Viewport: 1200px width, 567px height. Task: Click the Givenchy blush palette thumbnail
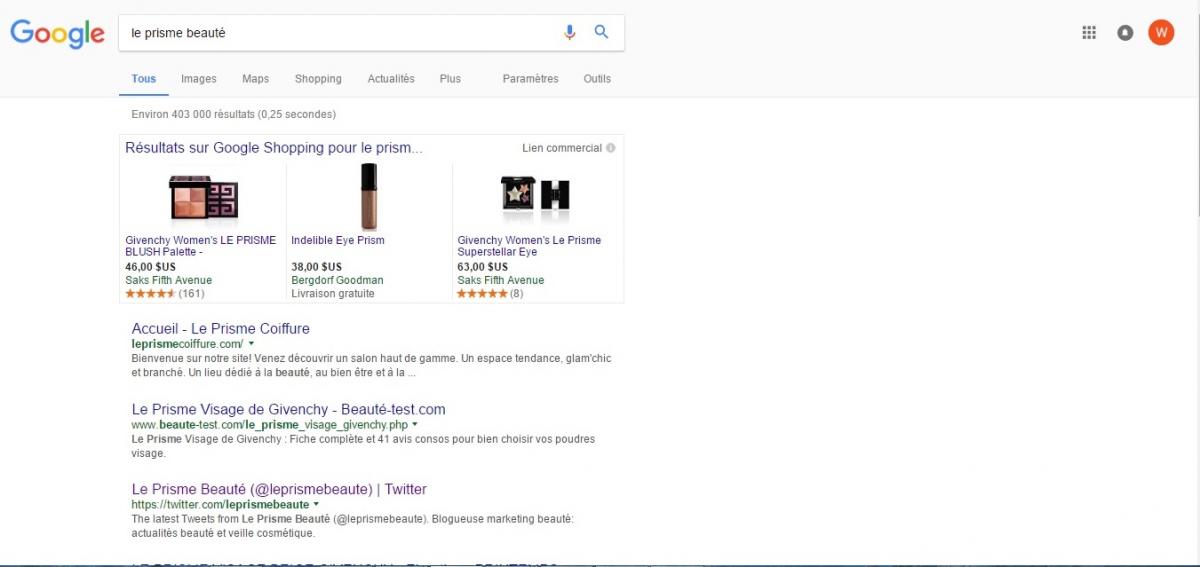(204, 198)
